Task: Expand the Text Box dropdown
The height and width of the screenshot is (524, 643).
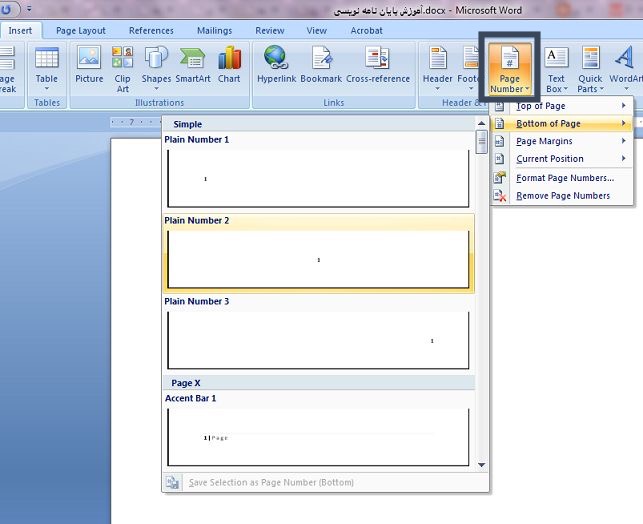Action: [x=555, y=68]
